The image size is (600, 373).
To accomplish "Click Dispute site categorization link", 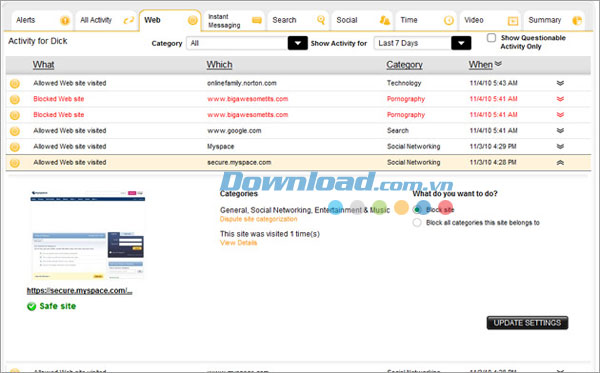I will [258, 219].
